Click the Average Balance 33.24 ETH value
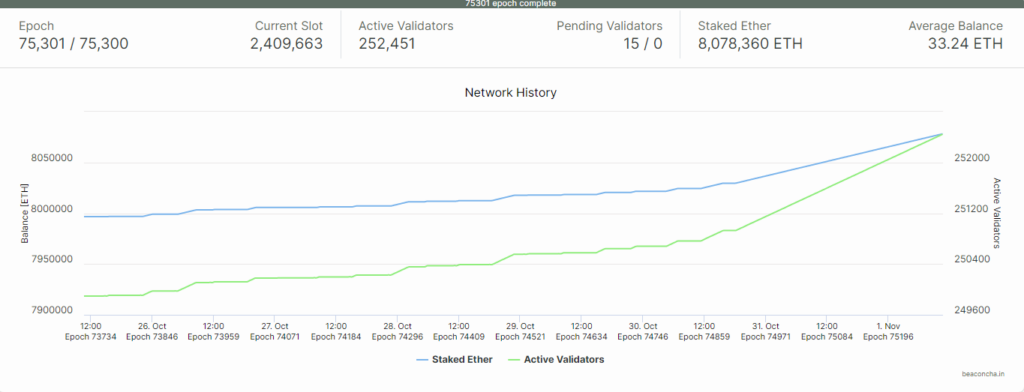The width and height of the screenshot is (1024, 392). coord(965,44)
